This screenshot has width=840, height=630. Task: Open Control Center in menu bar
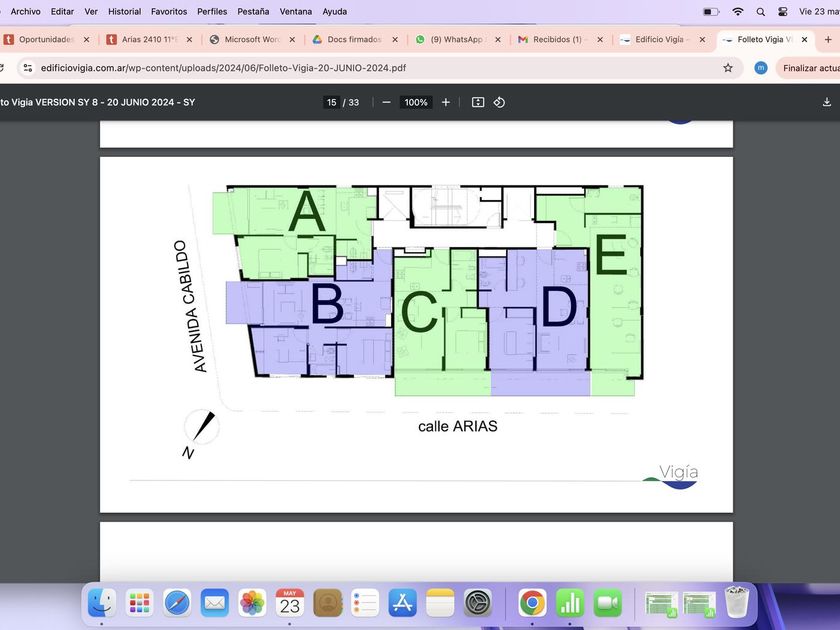click(783, 11)
